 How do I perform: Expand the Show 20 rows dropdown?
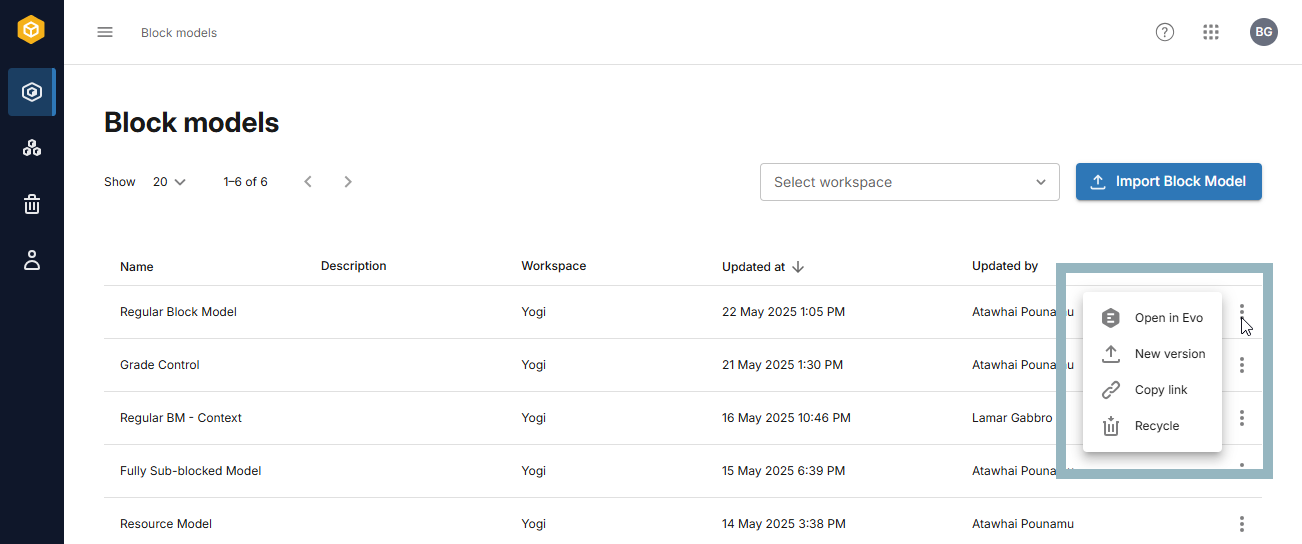169,182
